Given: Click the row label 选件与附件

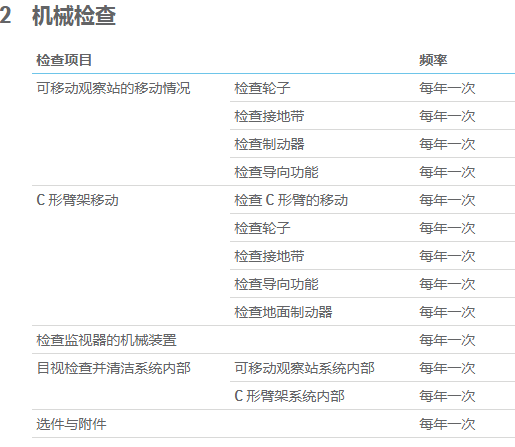Looking at the screenshot, I should tap(71, 424).
